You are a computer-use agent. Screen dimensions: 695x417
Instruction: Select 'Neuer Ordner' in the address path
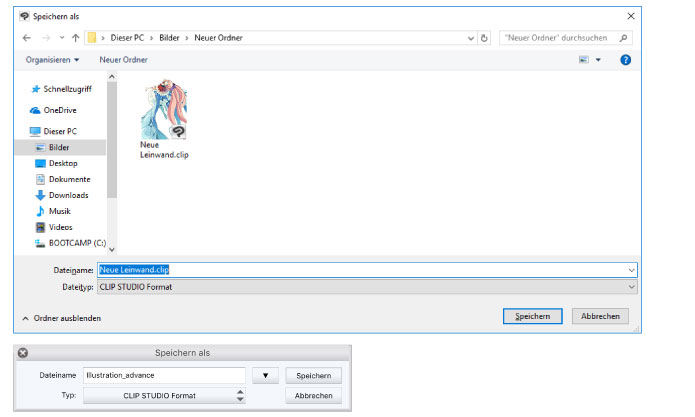click(219, 38)
